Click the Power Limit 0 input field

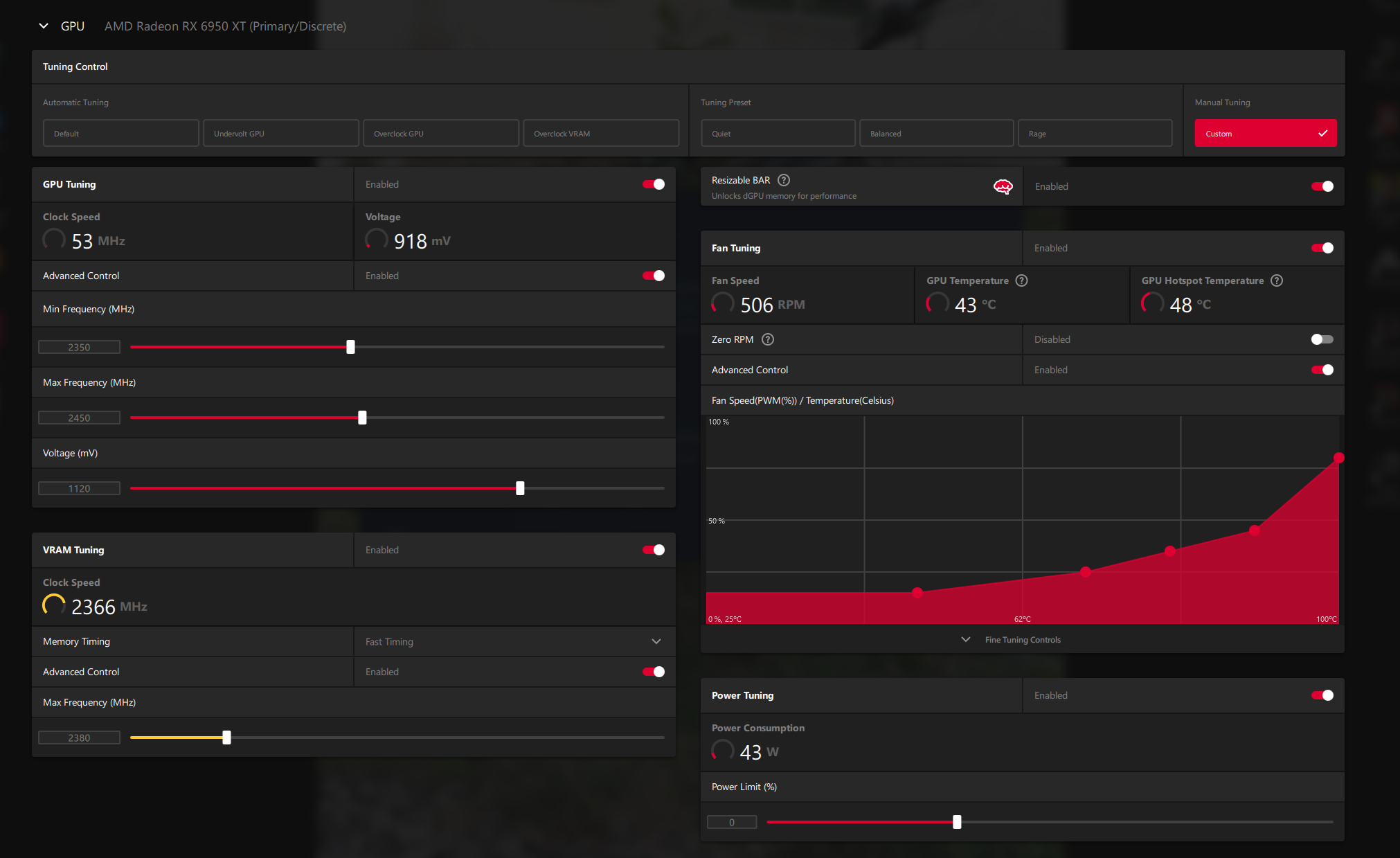click(732, 822)
